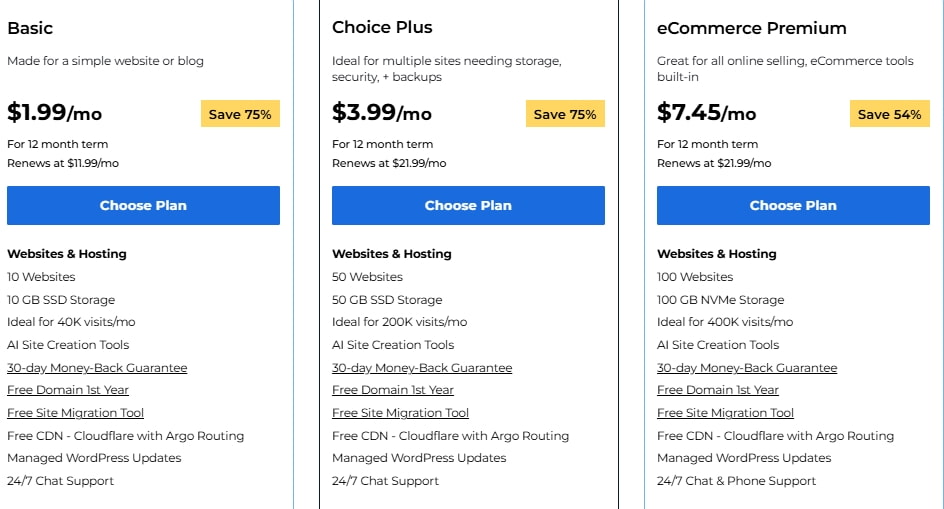Screen dimensions: 944x509
Task: Click the Basic plan title
Action: coord(30,28)
